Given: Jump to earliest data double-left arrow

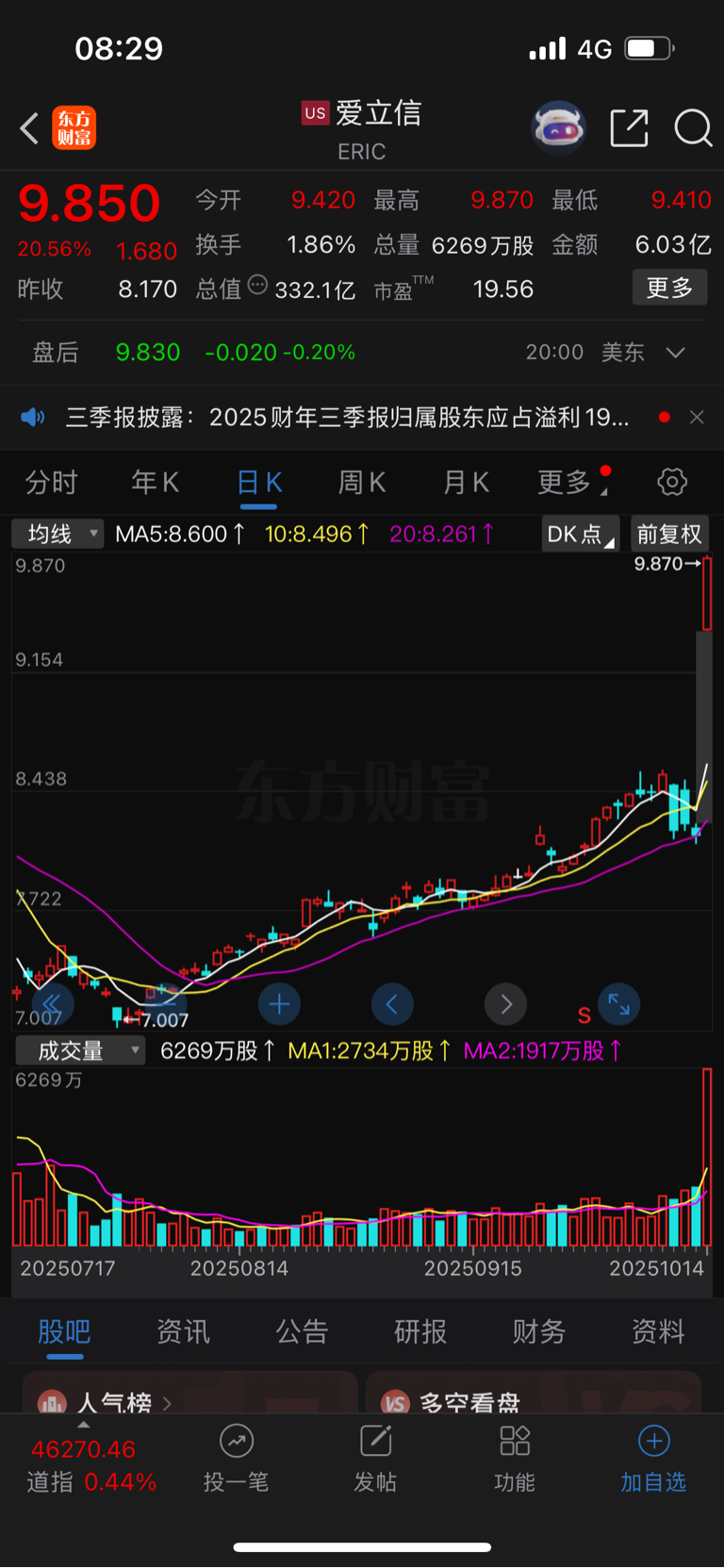Looking at the screenshot, I should tap(53, 1004).
